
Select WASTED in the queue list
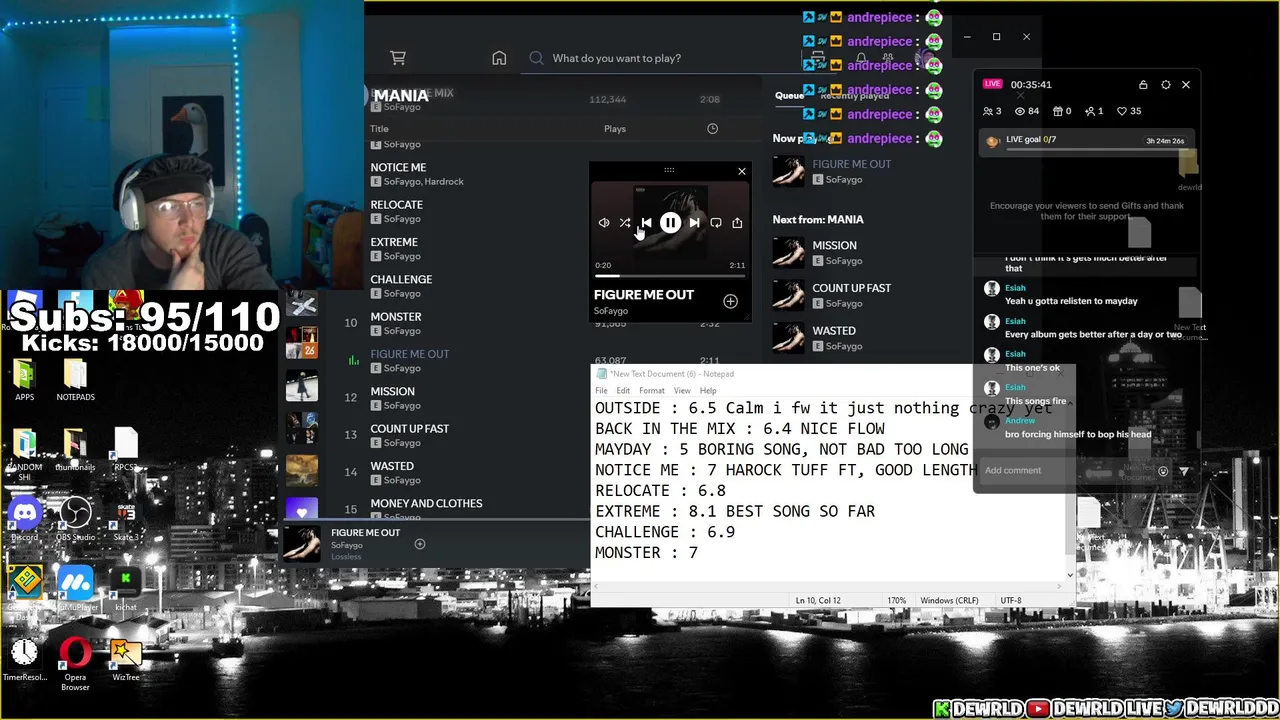tap(834, 331)
